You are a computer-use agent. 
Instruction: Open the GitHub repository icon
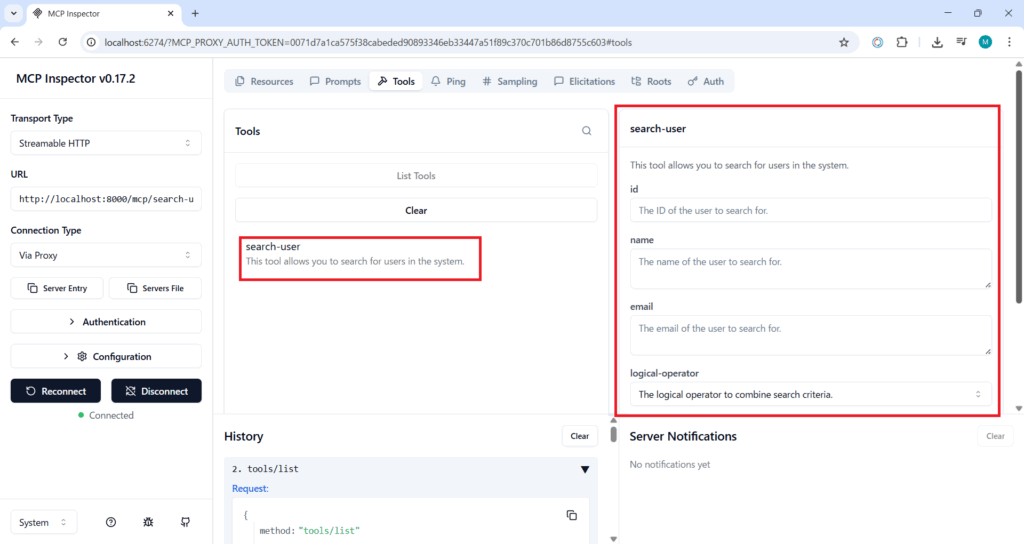point(185,522)
